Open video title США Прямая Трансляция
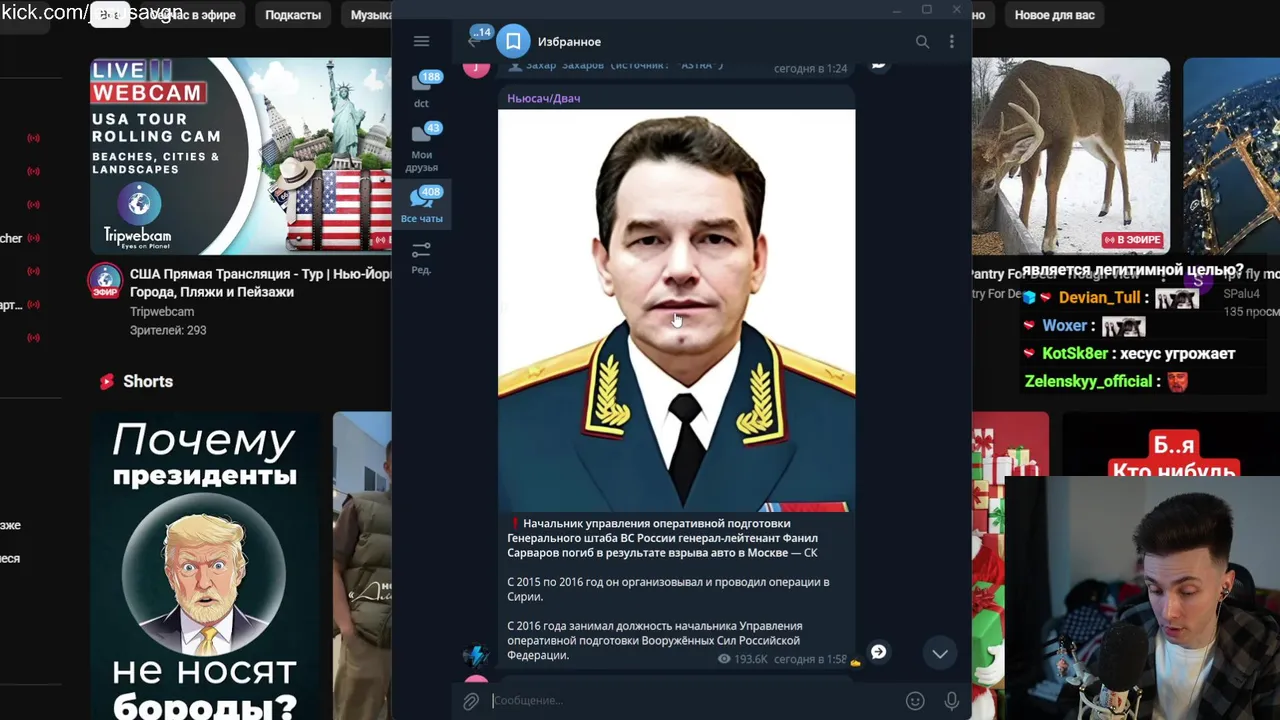Screen dimensions: 1280x720 click(260, 283)
